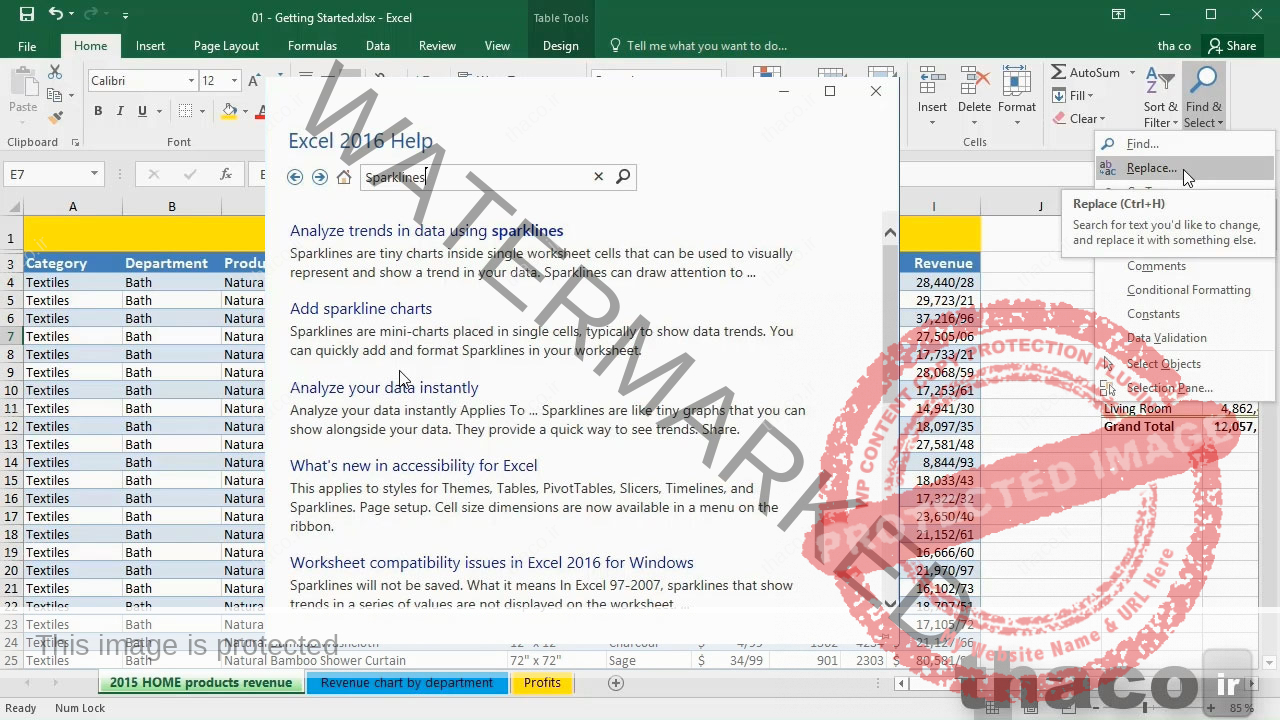Viewport: 1280px width, 720px height.
Task: Choose Conditional Formatting in the menu
Action: (1188, 290)
